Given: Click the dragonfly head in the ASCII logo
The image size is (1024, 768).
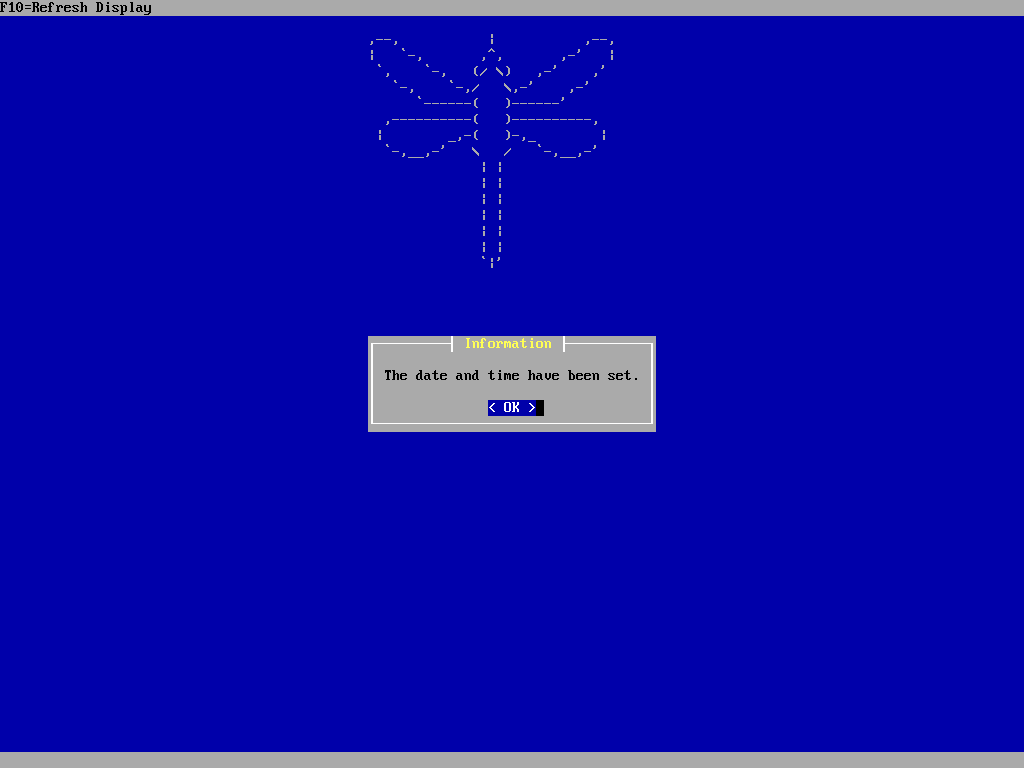Looking at the screenshot, I should (x=492, y=70).
